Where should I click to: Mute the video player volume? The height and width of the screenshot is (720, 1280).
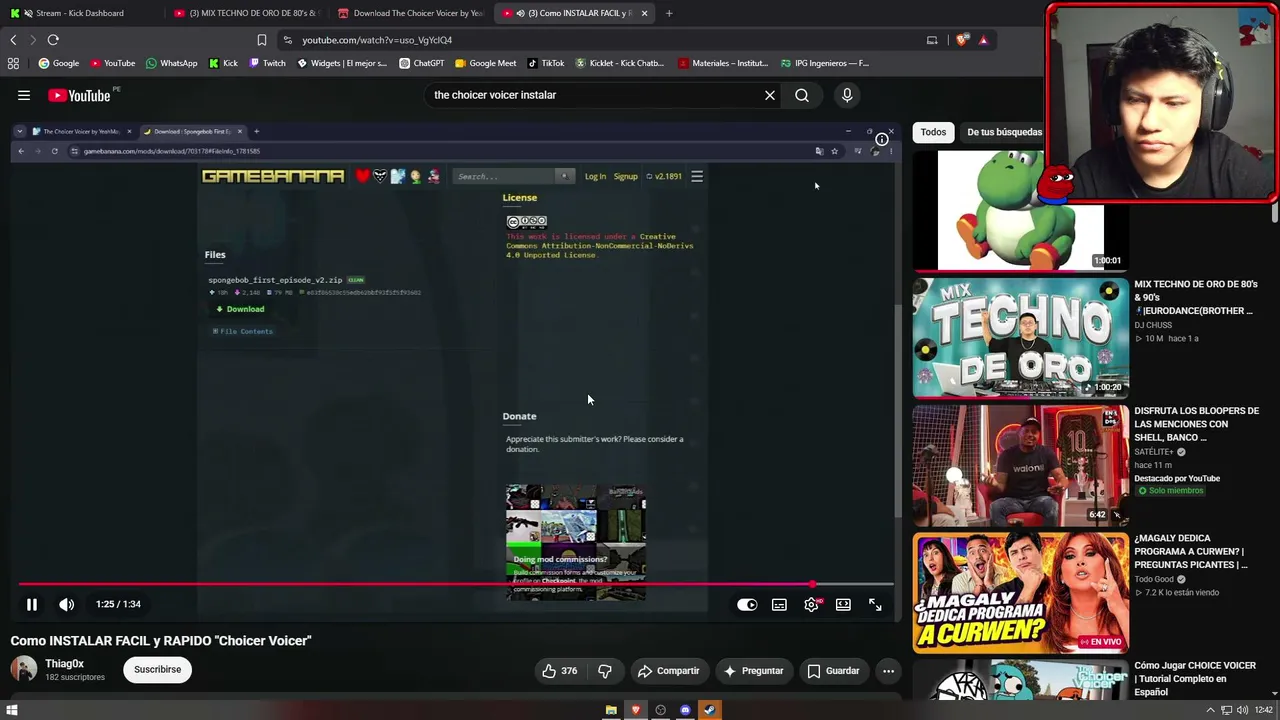(66, 604)
